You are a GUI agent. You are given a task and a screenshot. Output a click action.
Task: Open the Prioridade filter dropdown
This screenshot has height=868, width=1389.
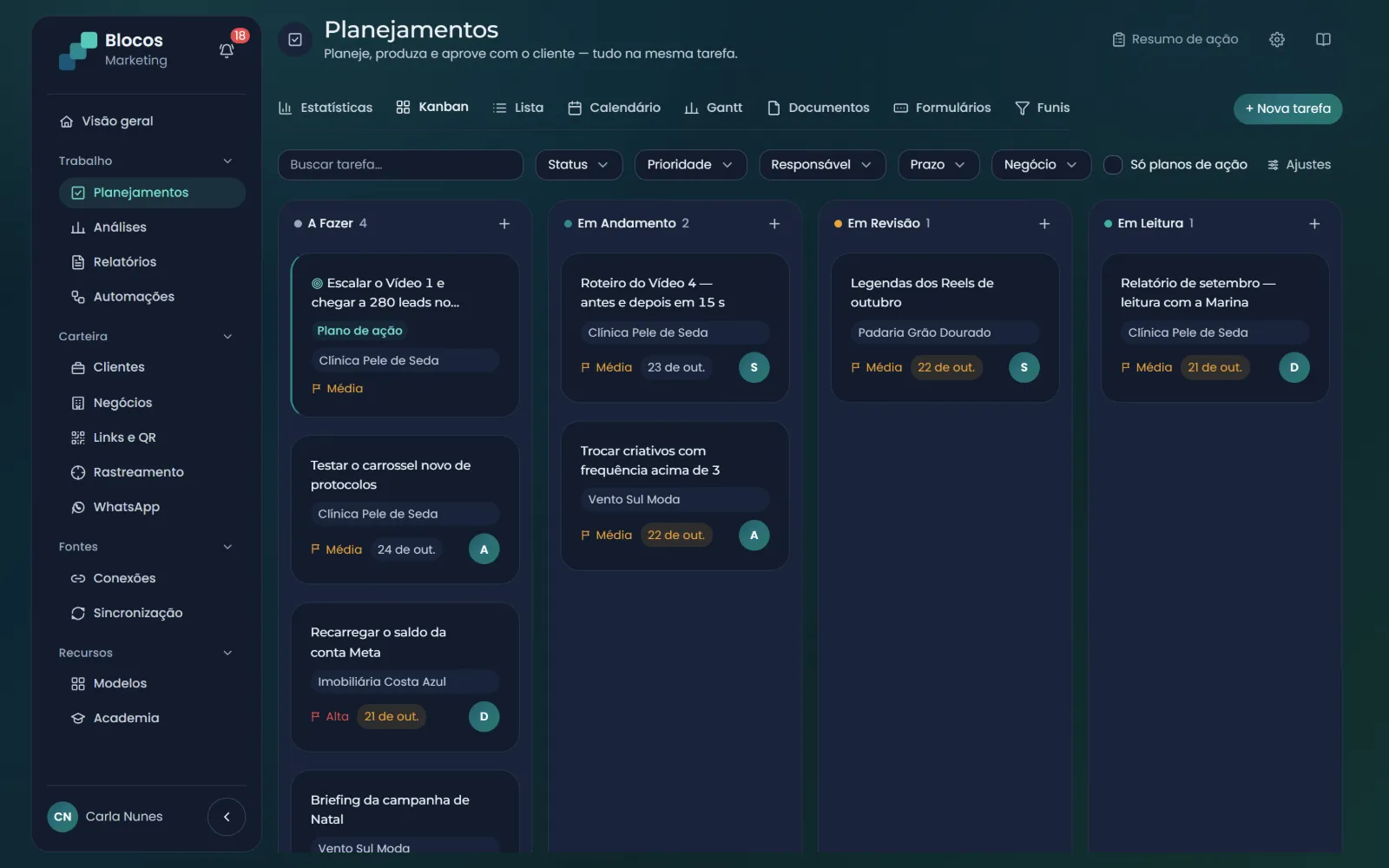click(x=690, y=165)
